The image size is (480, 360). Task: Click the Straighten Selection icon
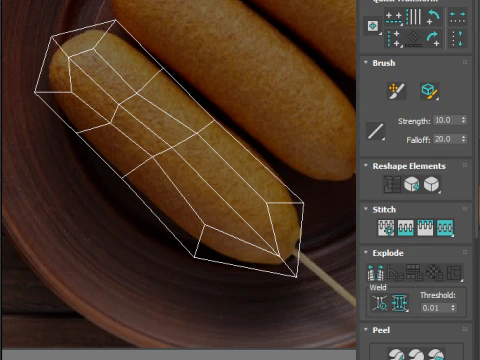coord(392,184)
